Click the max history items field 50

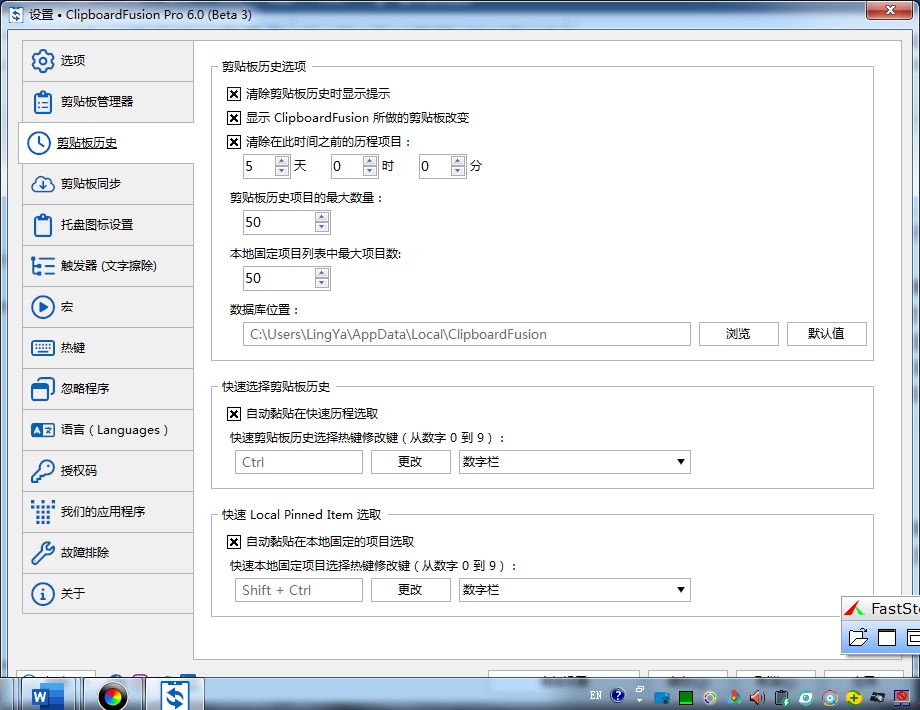tap(279, 222)
